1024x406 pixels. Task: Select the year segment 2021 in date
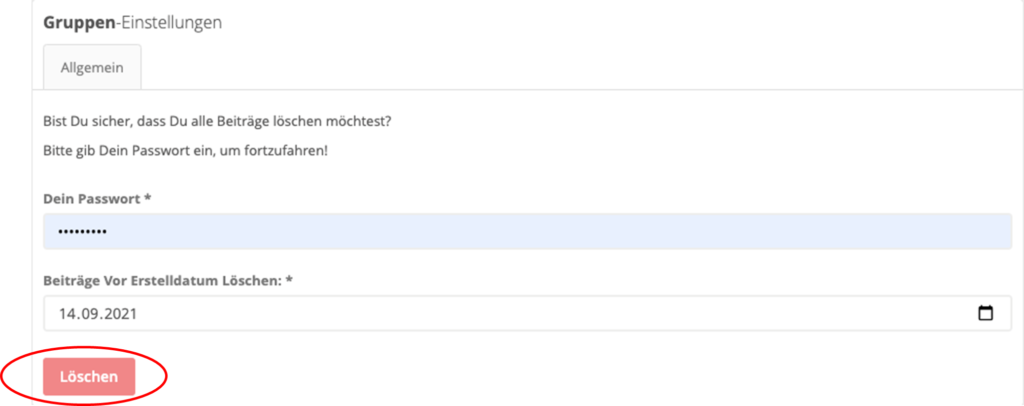click(x=120, y=313)
